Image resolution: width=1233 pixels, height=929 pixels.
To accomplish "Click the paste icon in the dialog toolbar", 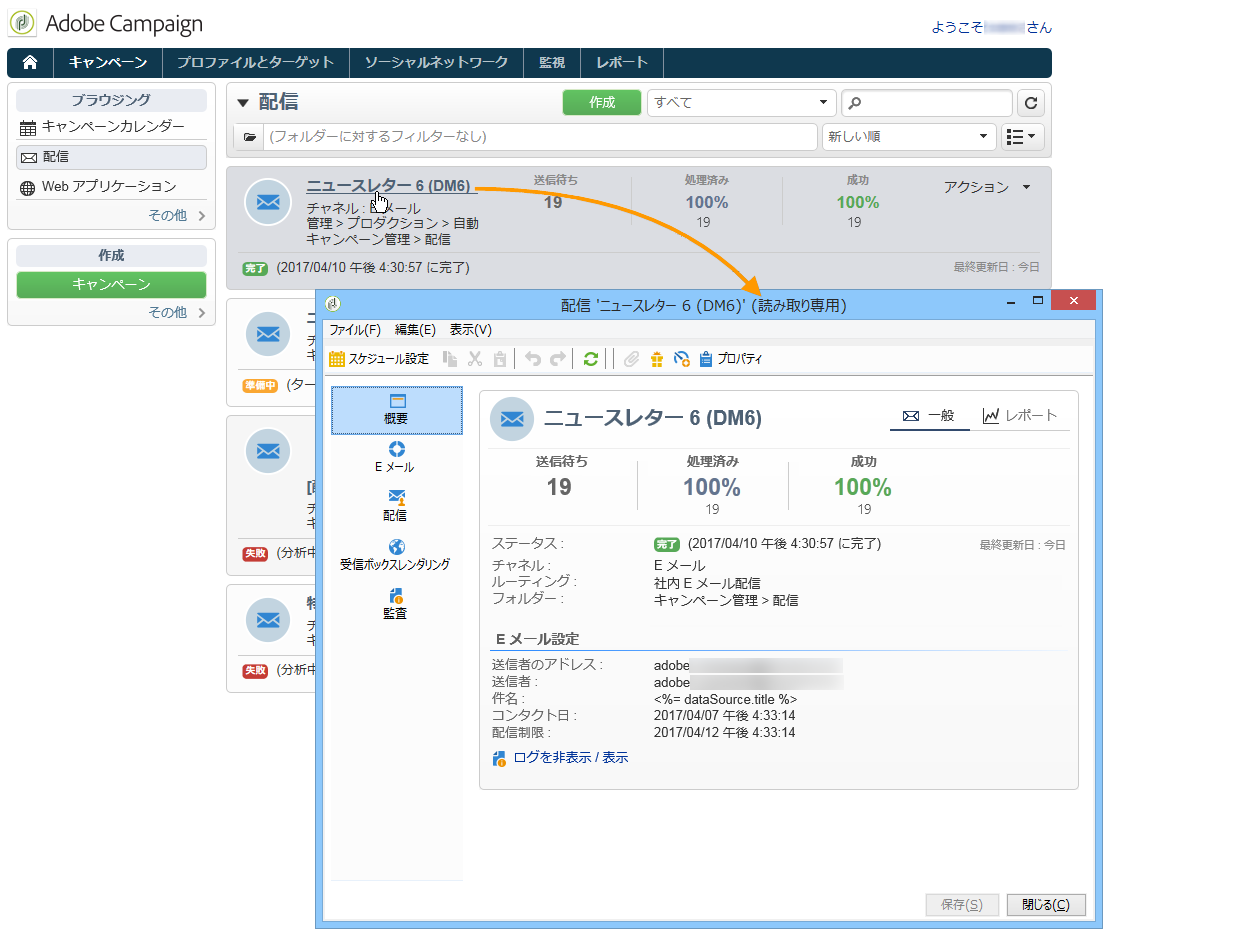I will pos(500,359).
